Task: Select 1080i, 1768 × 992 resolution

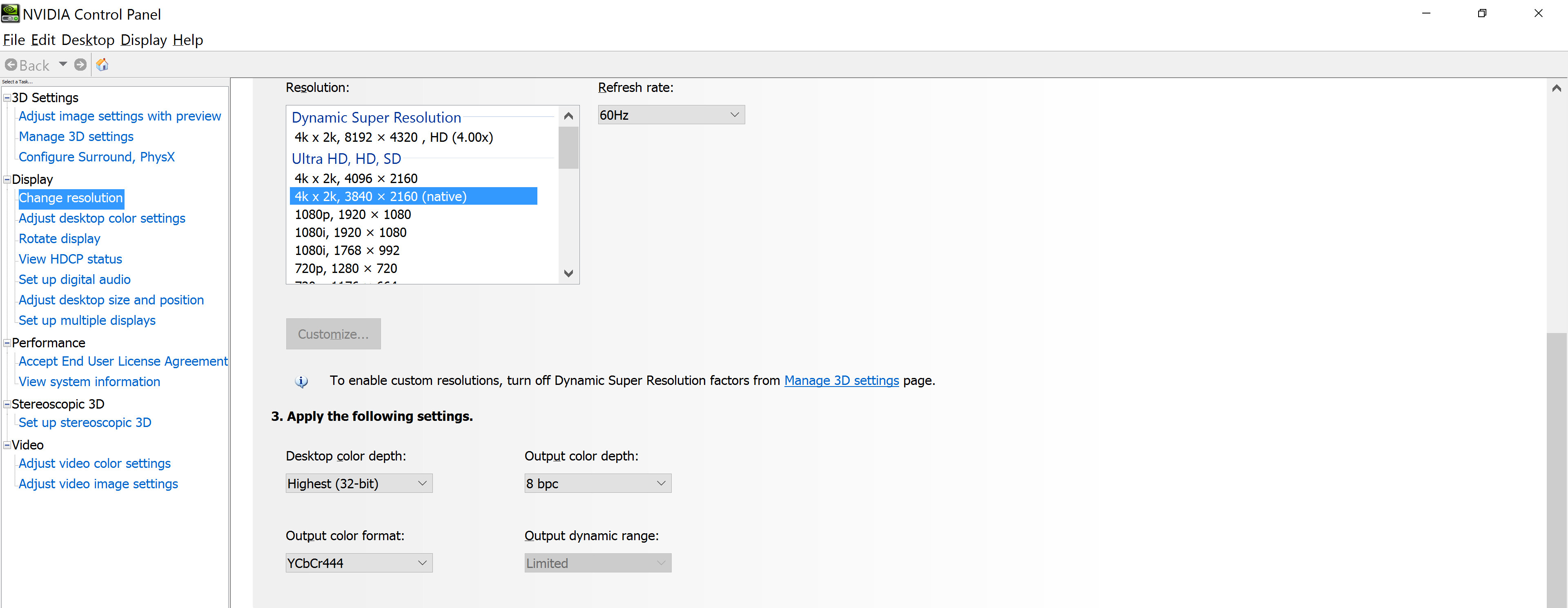Action: [x=413, y=250]
